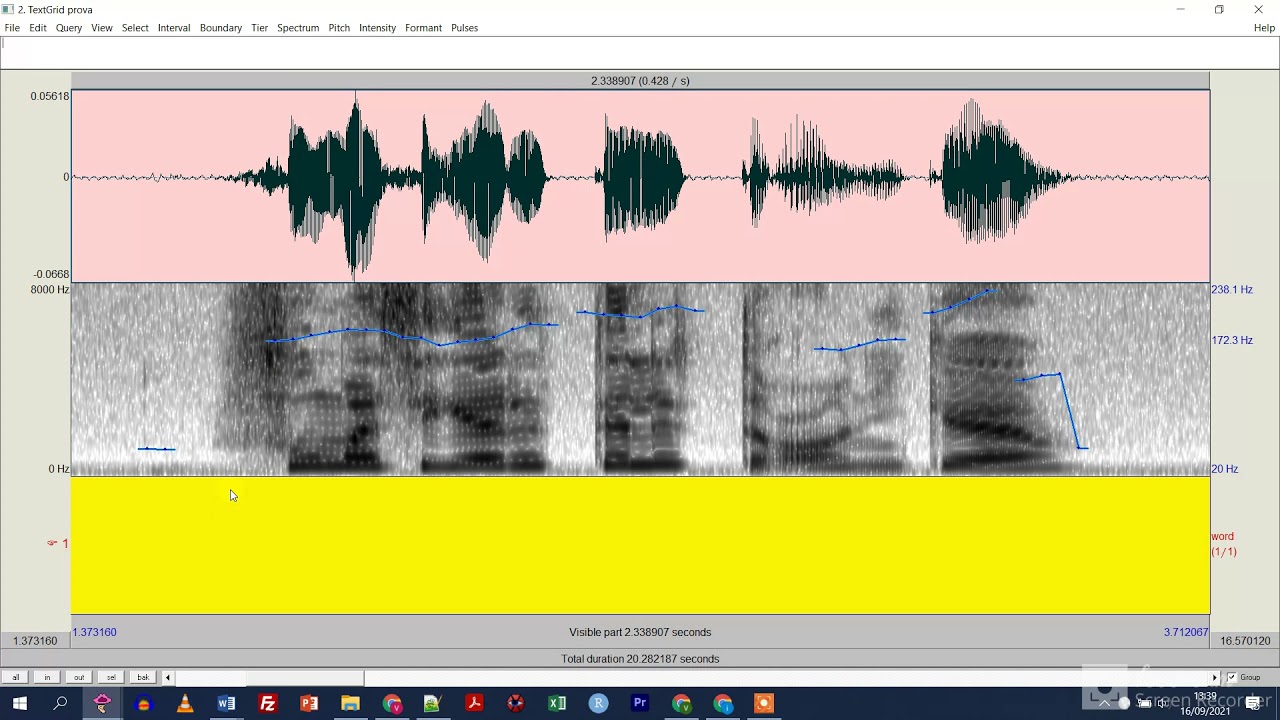Click the 'in' zoom button
This screenshot has width=1280, height=720.
point(47,677)
